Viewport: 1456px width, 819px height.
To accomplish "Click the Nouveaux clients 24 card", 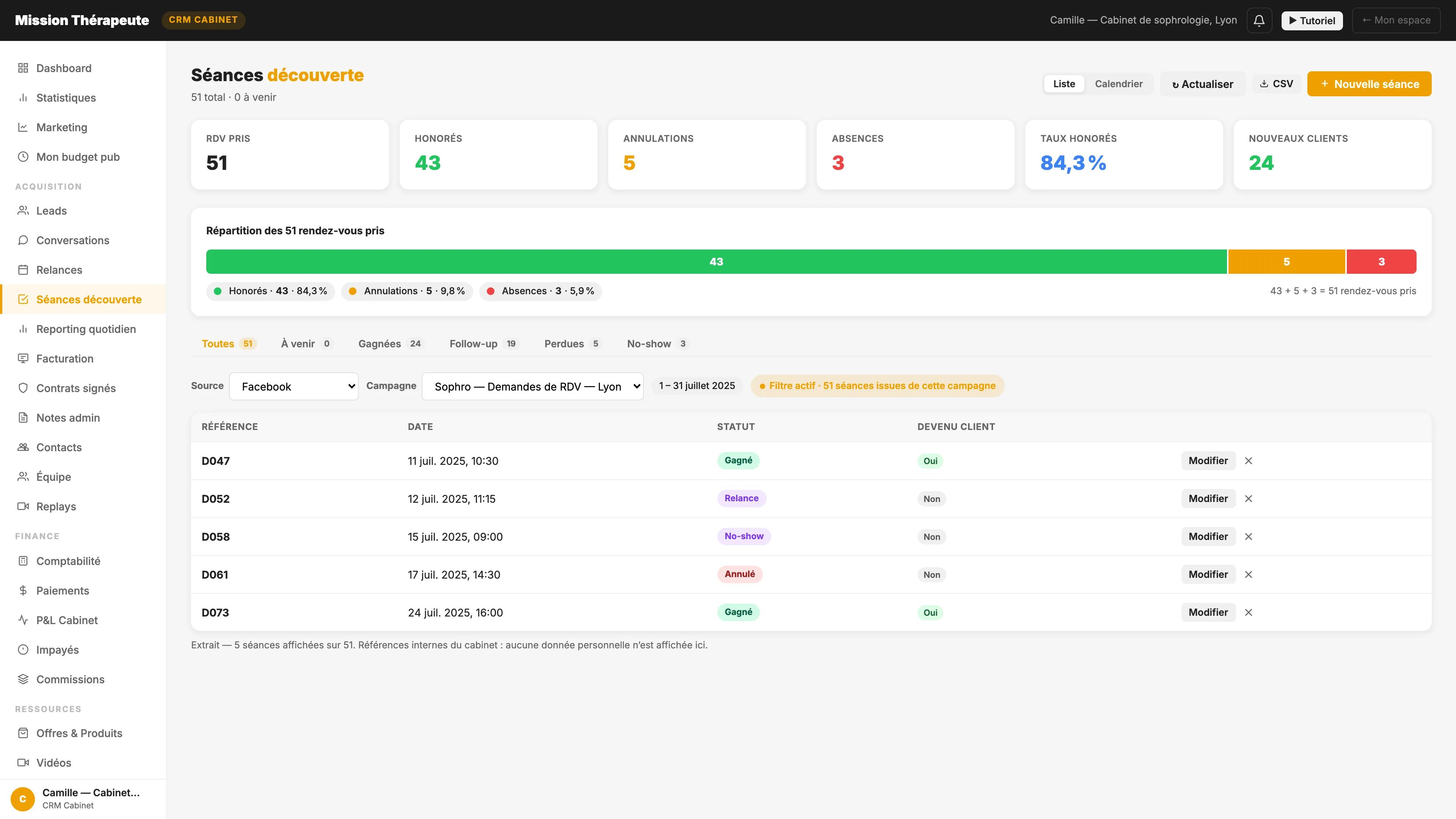I will coord(1332,154).
